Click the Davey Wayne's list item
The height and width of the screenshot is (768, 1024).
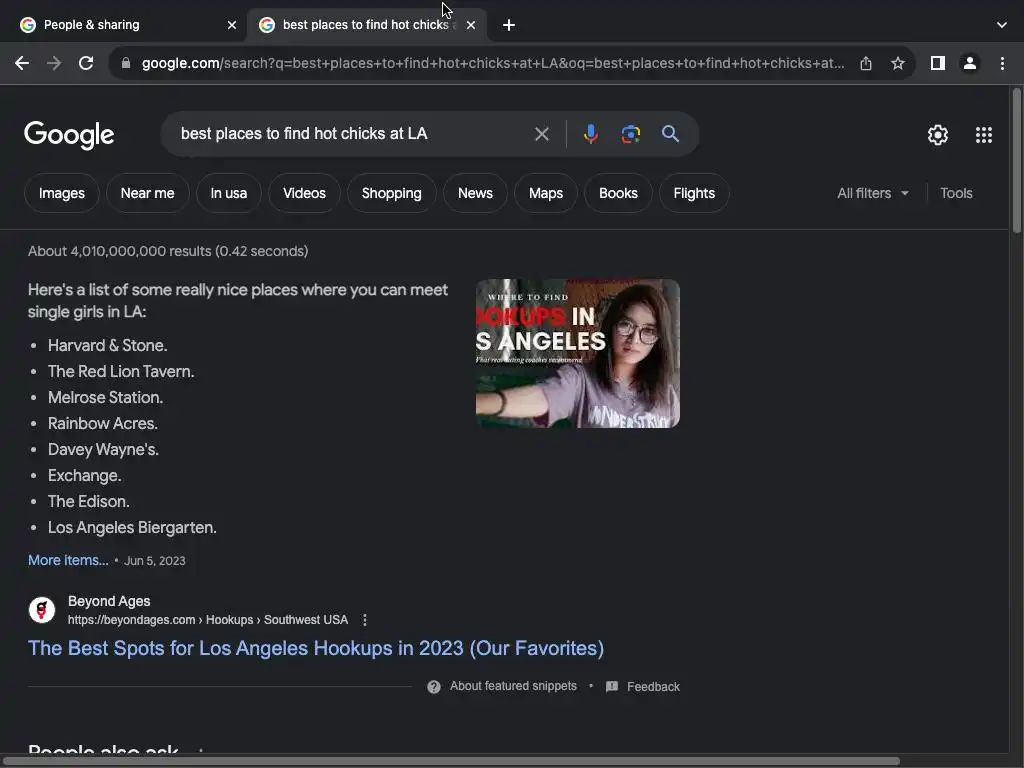103,450
